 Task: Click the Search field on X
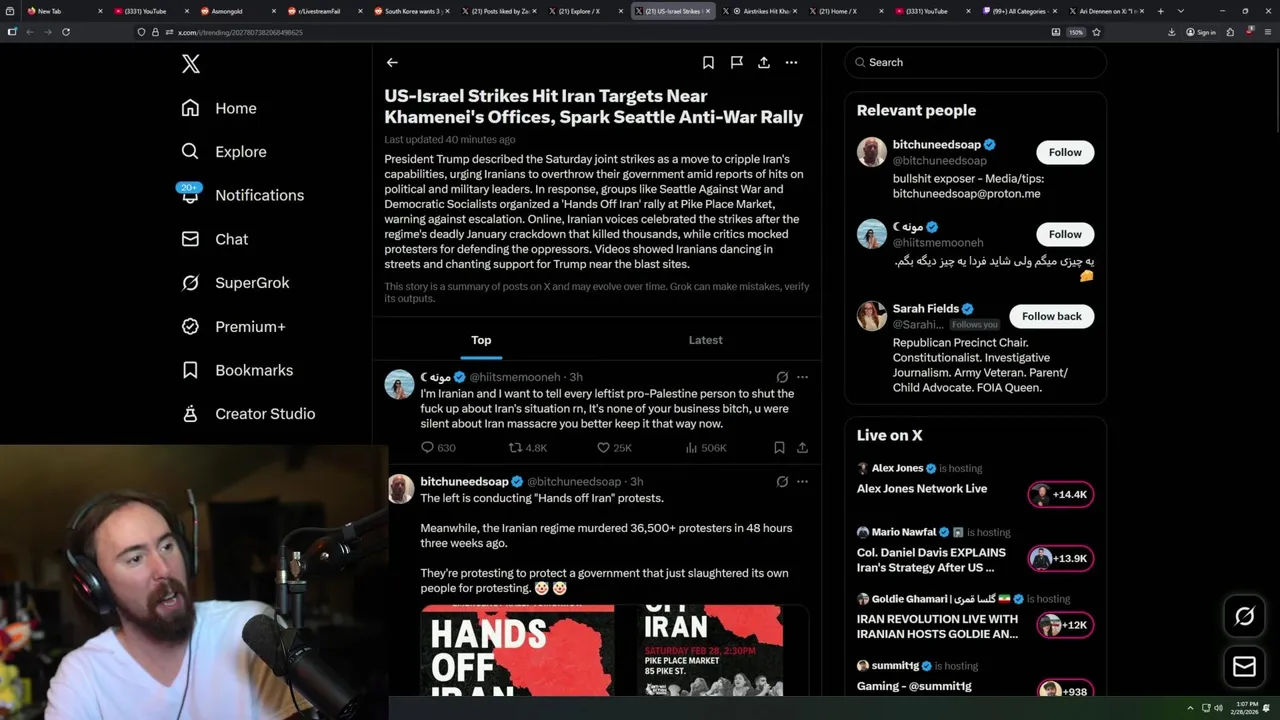(x=975, y=62)
